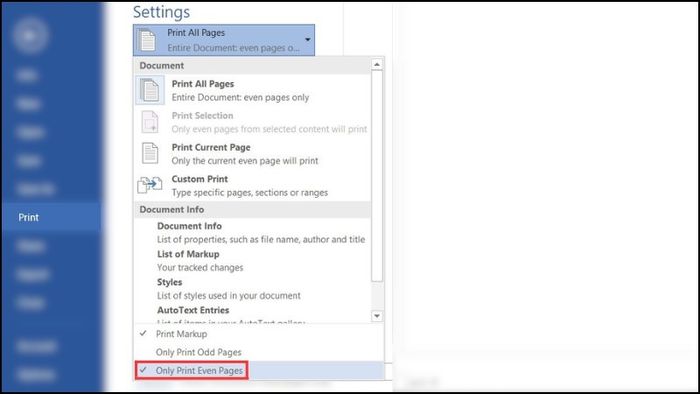Click the scrollbar up arrow in dropdown list
Viewport: 700px width, 394px height.
point(377,64)
